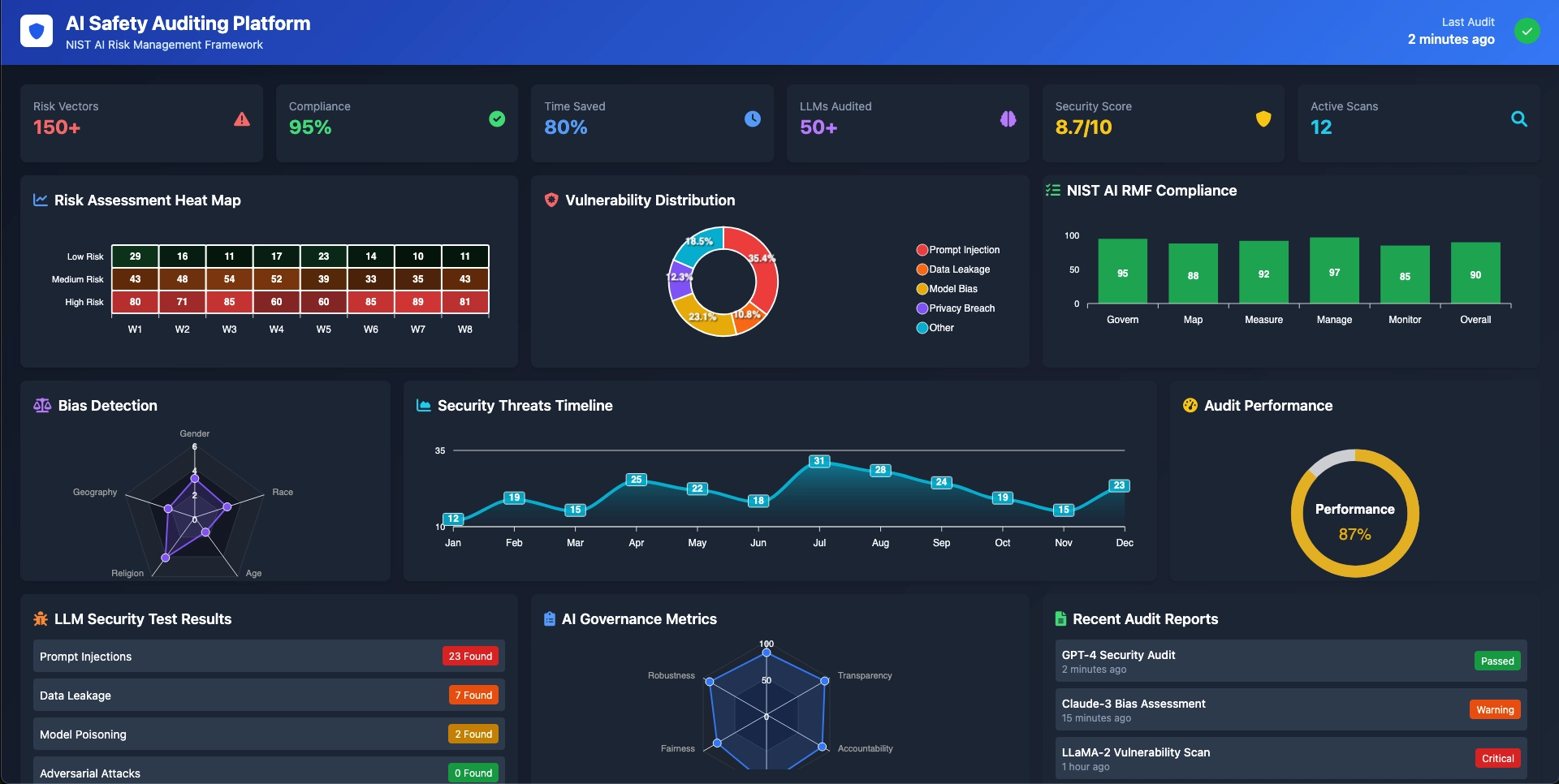This screenshot has height=784, width=1559.
Task: Click the scales icon beside Bias Detection
Action: (42, 405)
